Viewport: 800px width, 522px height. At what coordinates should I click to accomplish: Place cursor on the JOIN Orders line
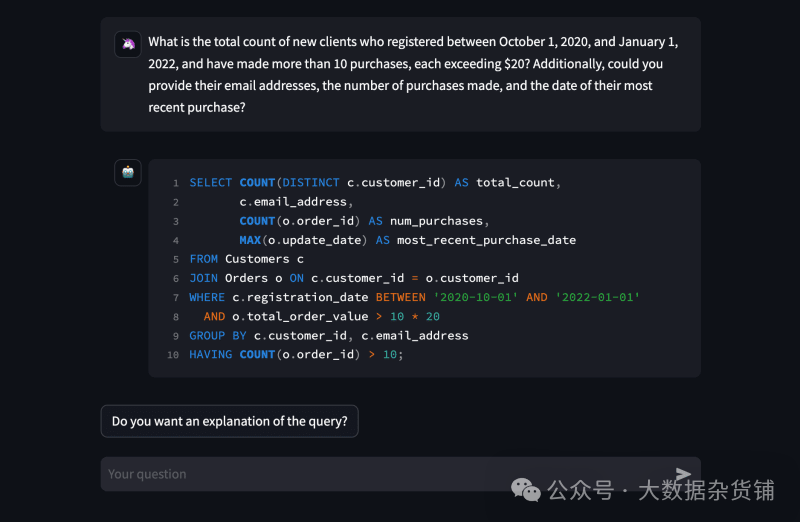point(354,278)
